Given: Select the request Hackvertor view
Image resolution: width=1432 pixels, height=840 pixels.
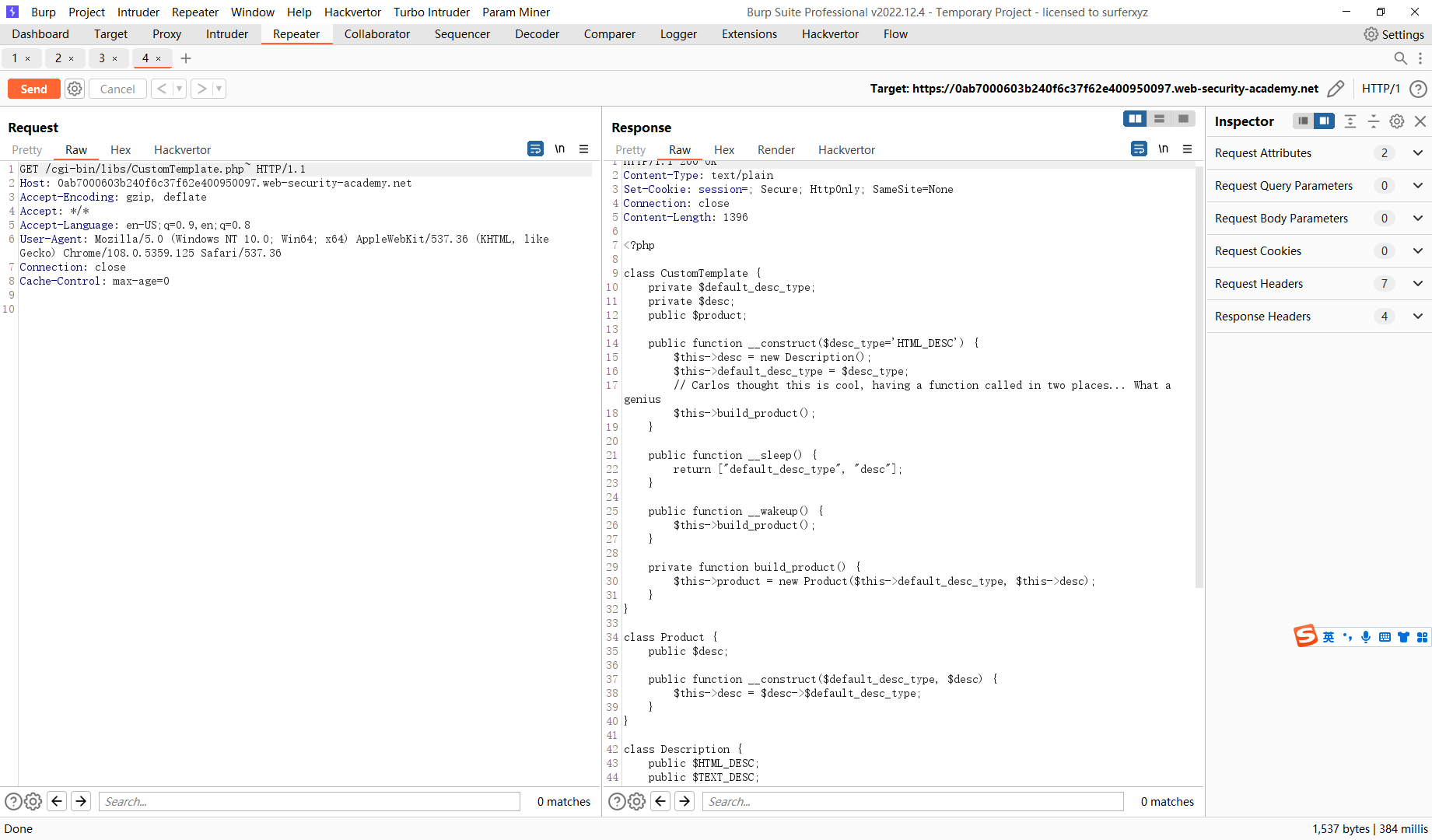Looking at the screenshot, I should coord(182,150).
